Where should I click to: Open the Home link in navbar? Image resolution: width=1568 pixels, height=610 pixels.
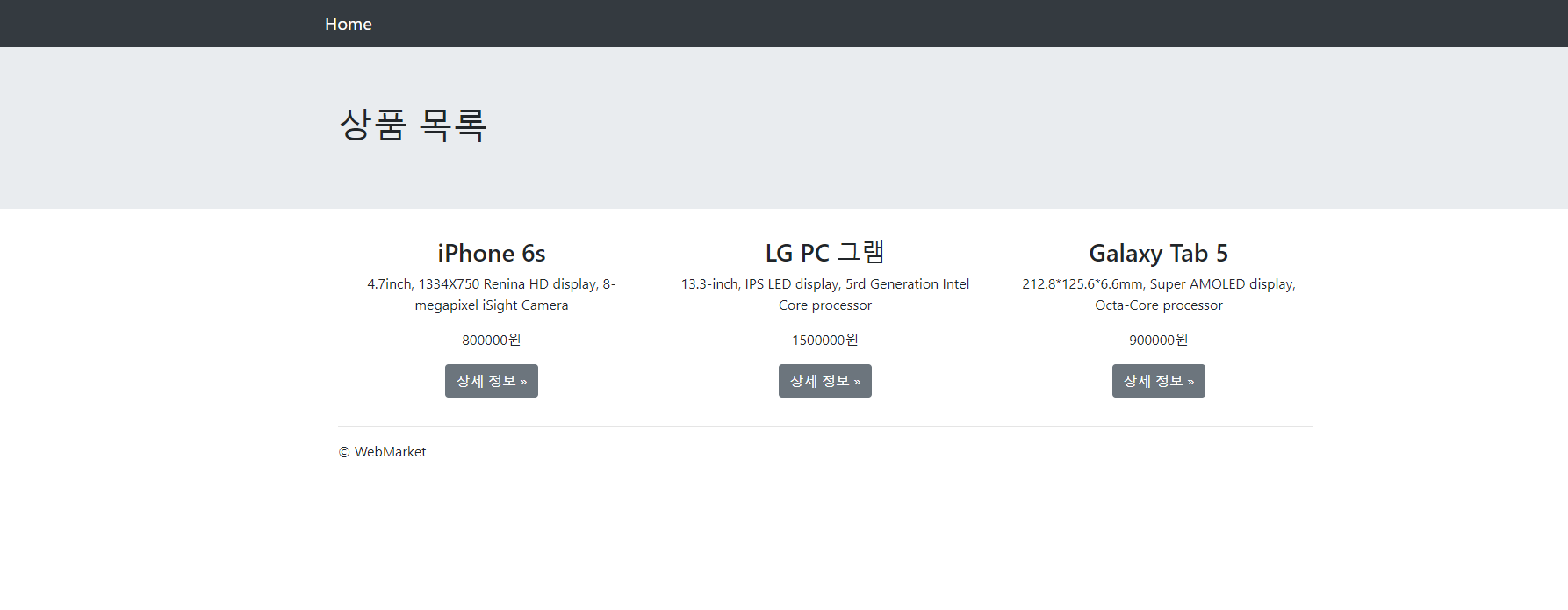(x=349, y=24)
